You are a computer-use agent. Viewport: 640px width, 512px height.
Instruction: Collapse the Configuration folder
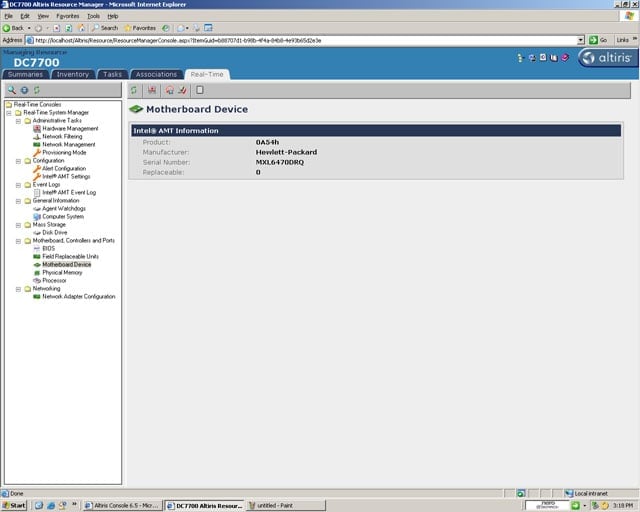[18, 161]
